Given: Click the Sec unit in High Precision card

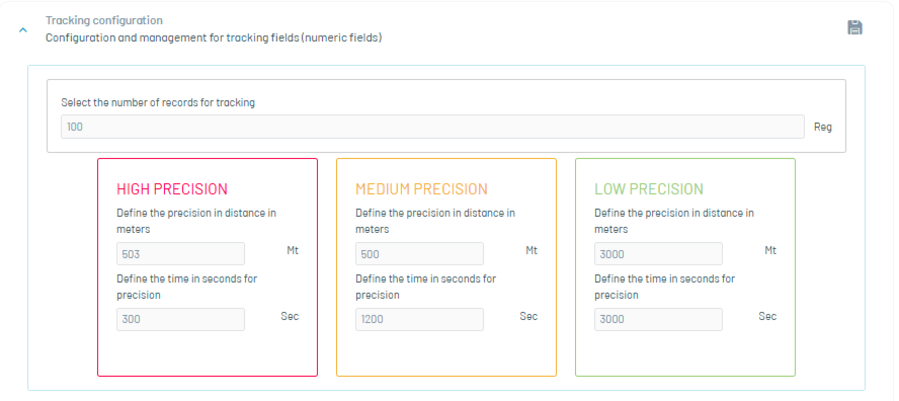Looking at the screenshot, I should point(290,316).
